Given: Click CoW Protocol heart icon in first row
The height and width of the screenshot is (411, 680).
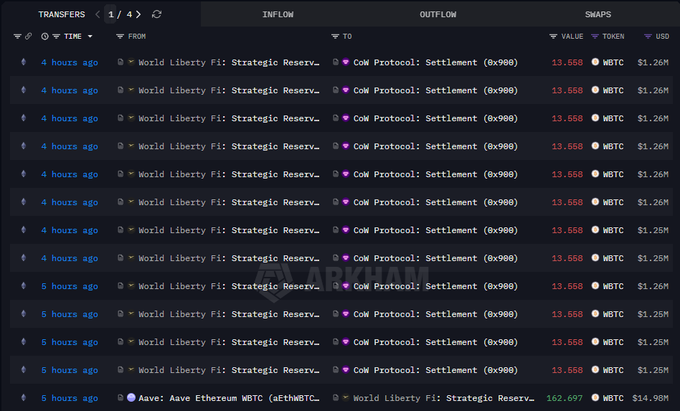Looking at the screenshot, I should click(346, 62).
